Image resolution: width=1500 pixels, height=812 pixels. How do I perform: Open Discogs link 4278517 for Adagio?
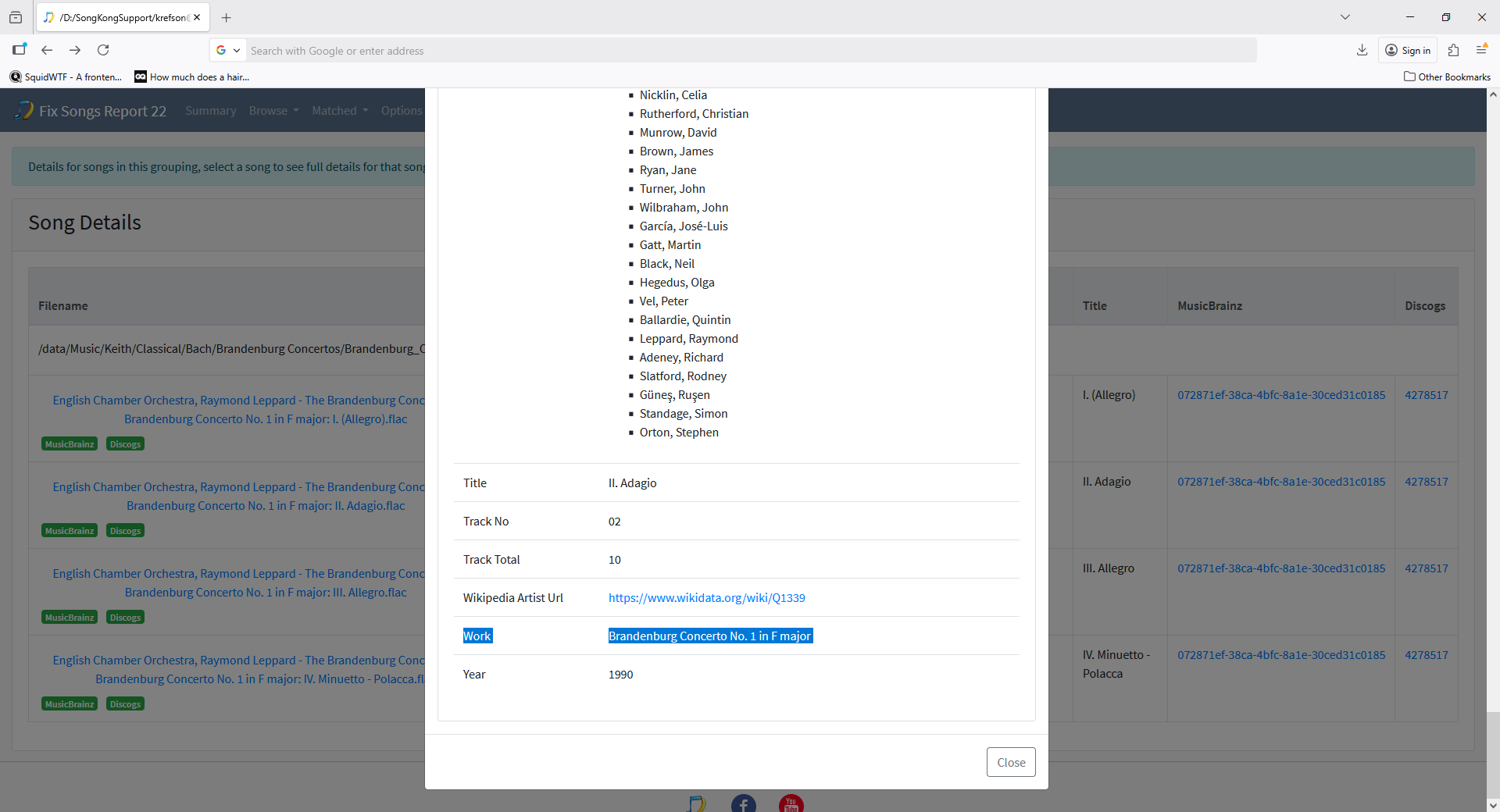pyautogui.click(x=1426, y=482)
